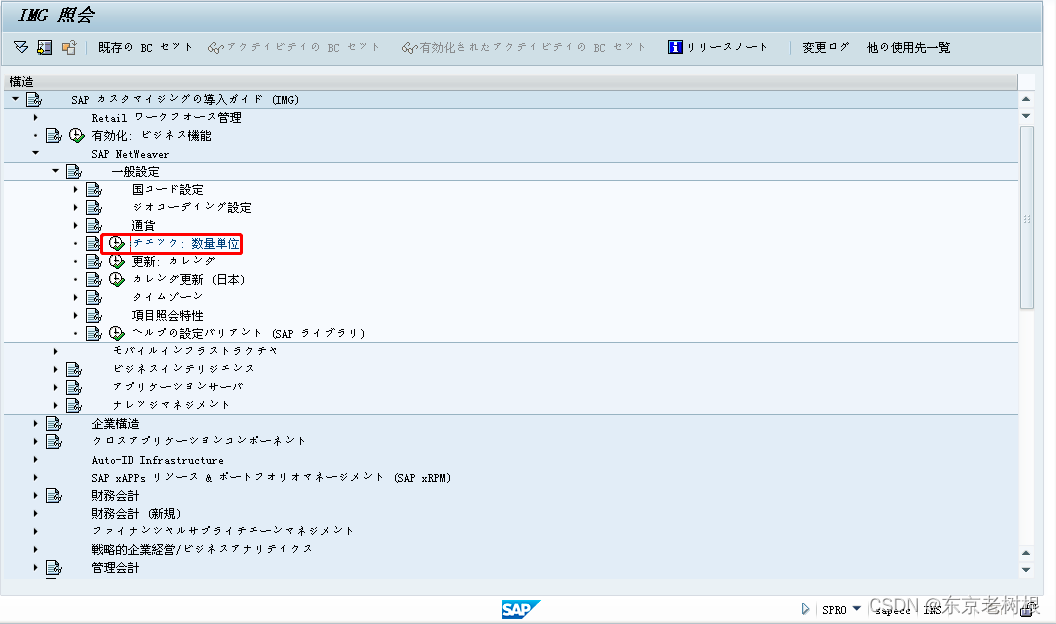Select SAP xAPPs リソース & ポートフォリオマネージメント row

pyautogui.click(x=271, y=478)
